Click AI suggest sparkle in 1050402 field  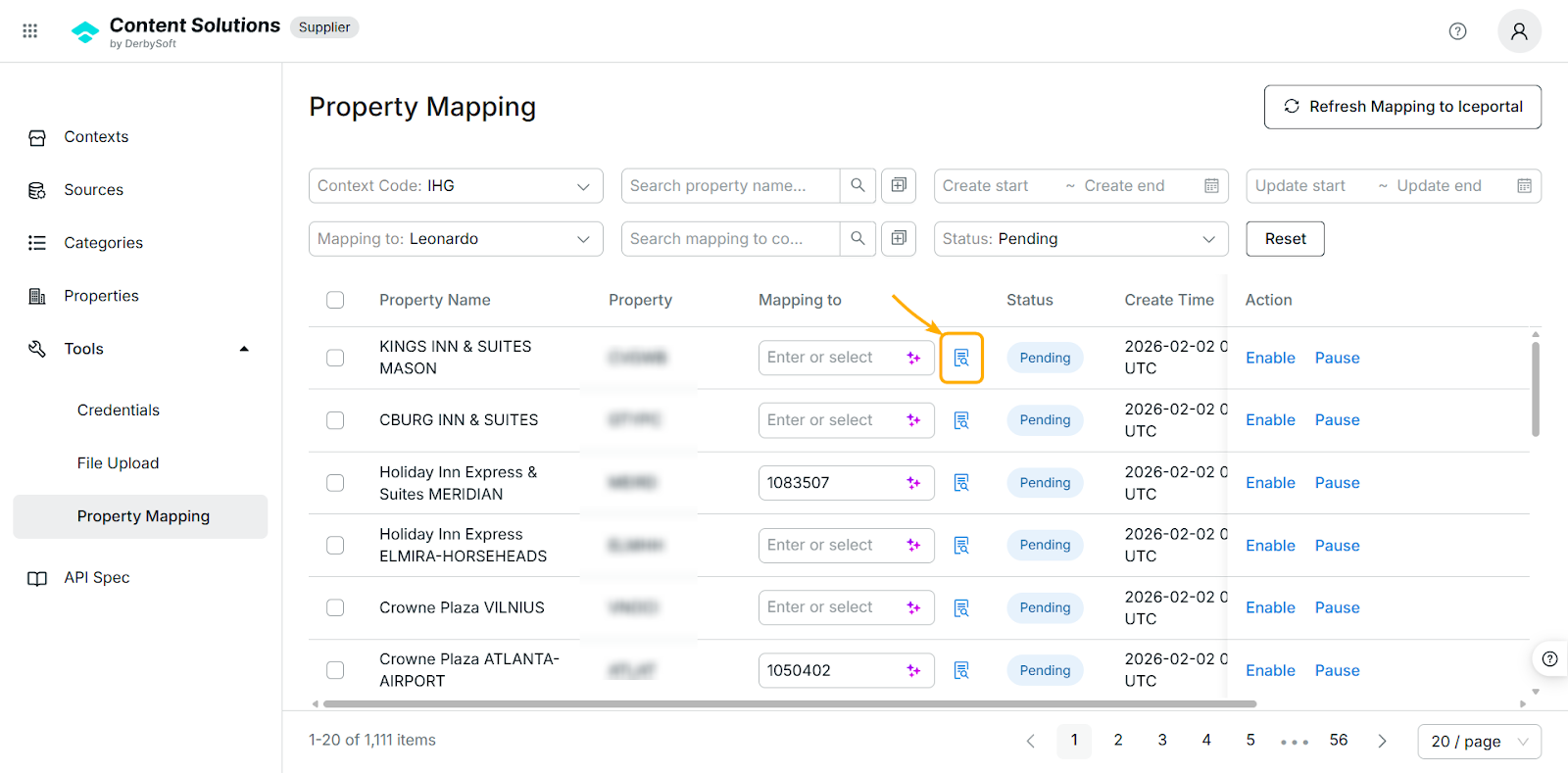tap(913, 670)
